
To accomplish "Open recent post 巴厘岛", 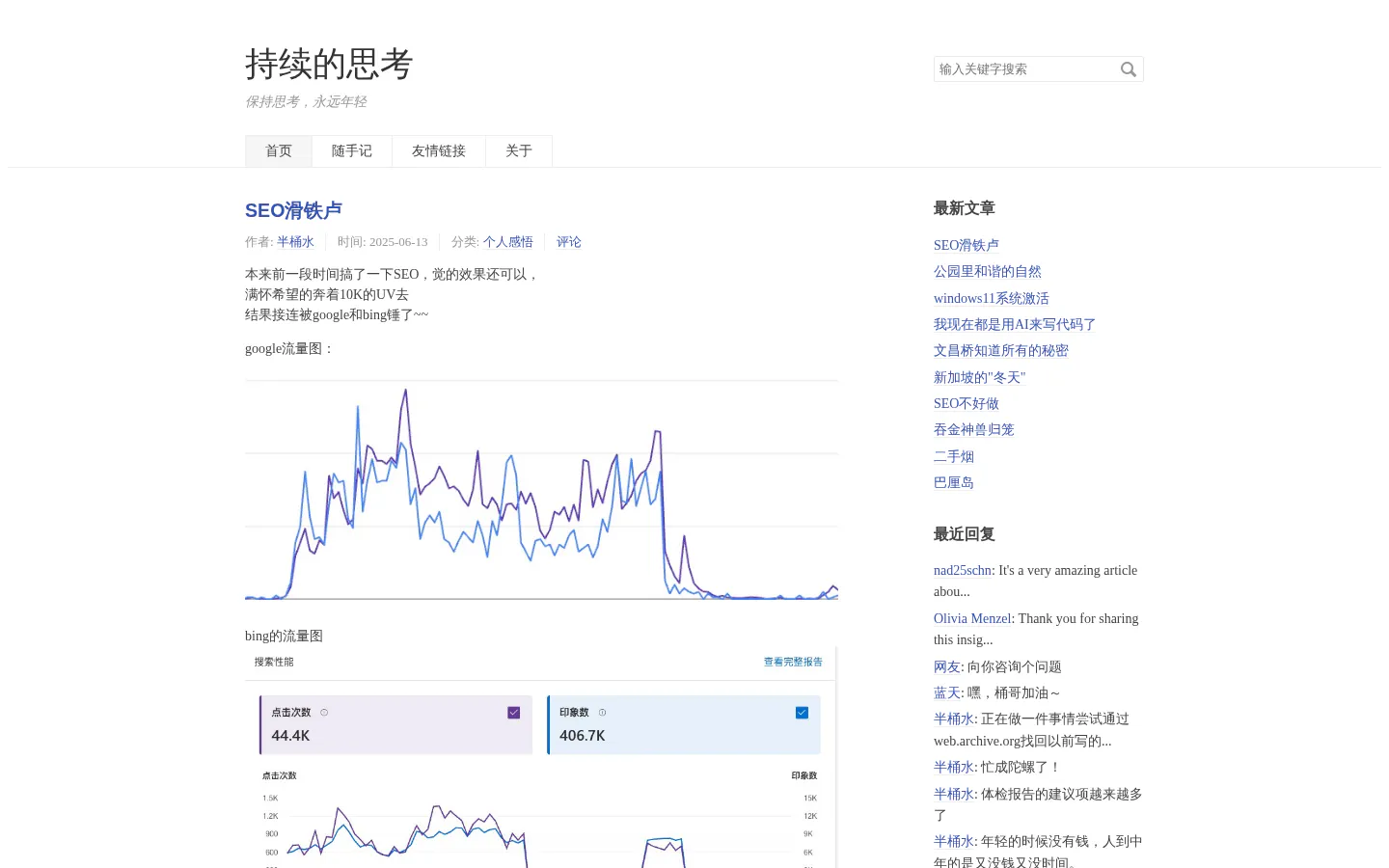I will point(954,482).
